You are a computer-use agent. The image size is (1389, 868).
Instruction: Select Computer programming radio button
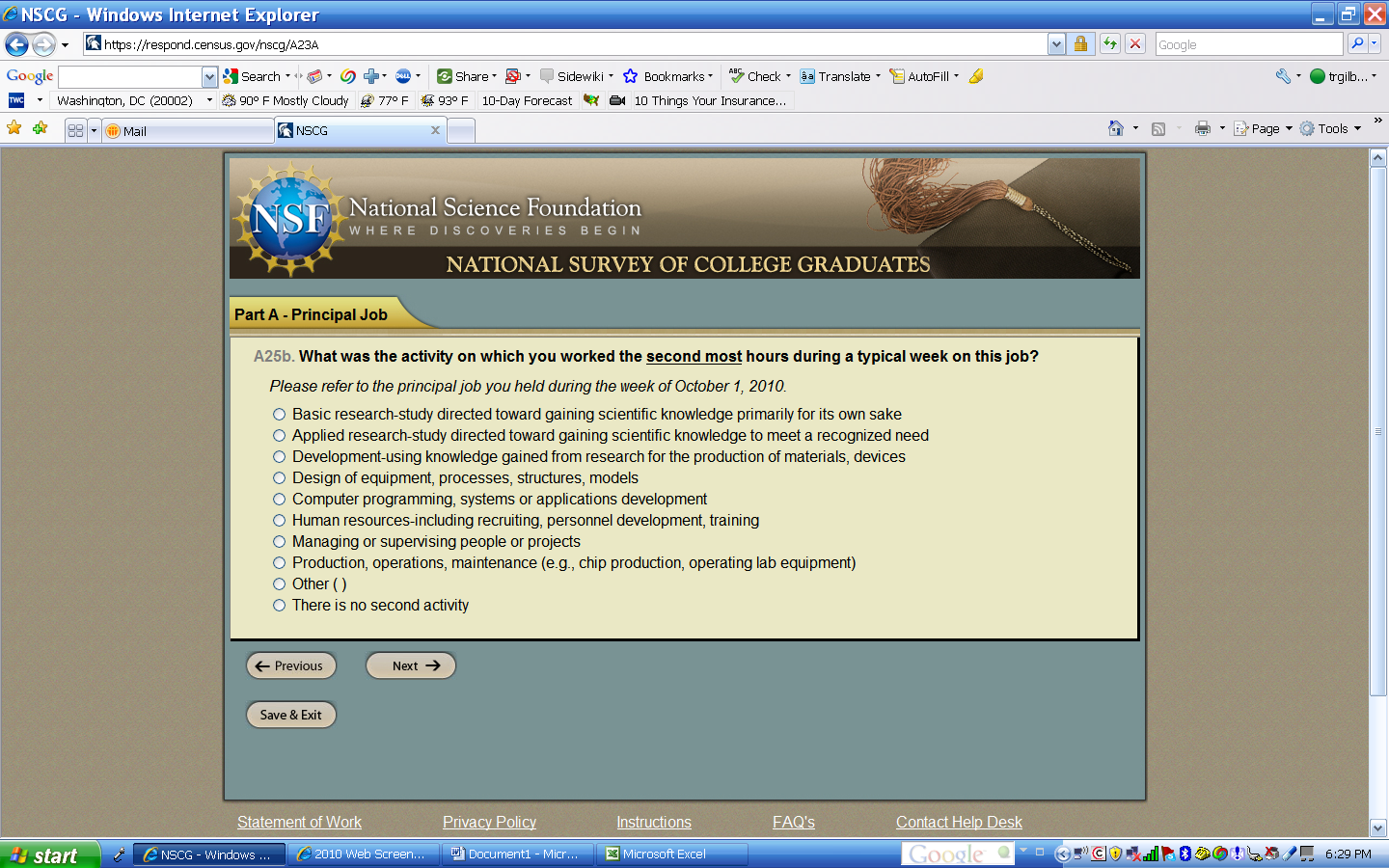279,500
